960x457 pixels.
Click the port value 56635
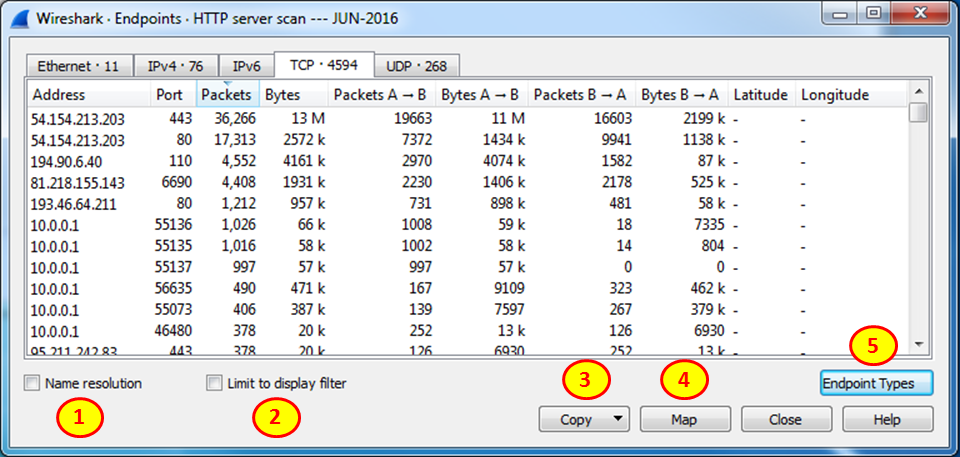pyautogui.click(x=174, y=289)
